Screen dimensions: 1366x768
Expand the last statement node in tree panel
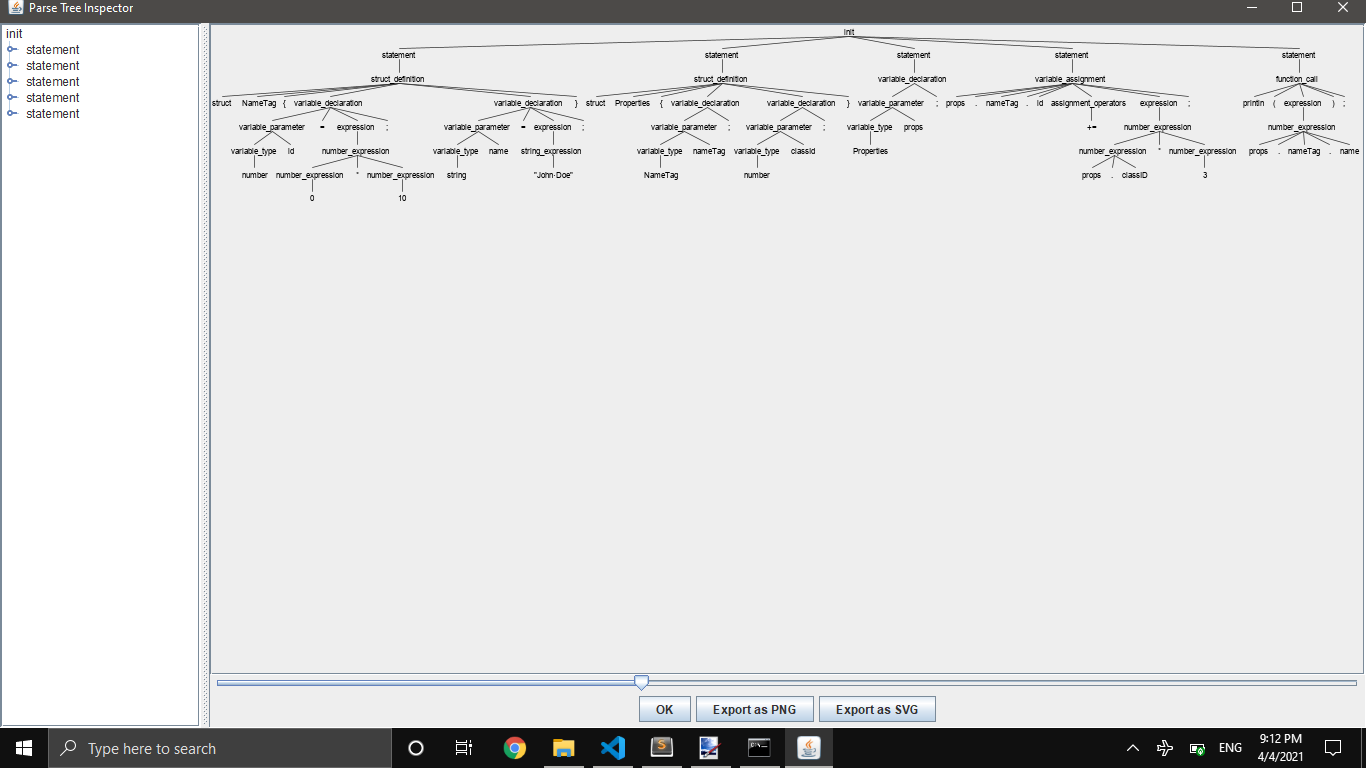pos(12,113)
